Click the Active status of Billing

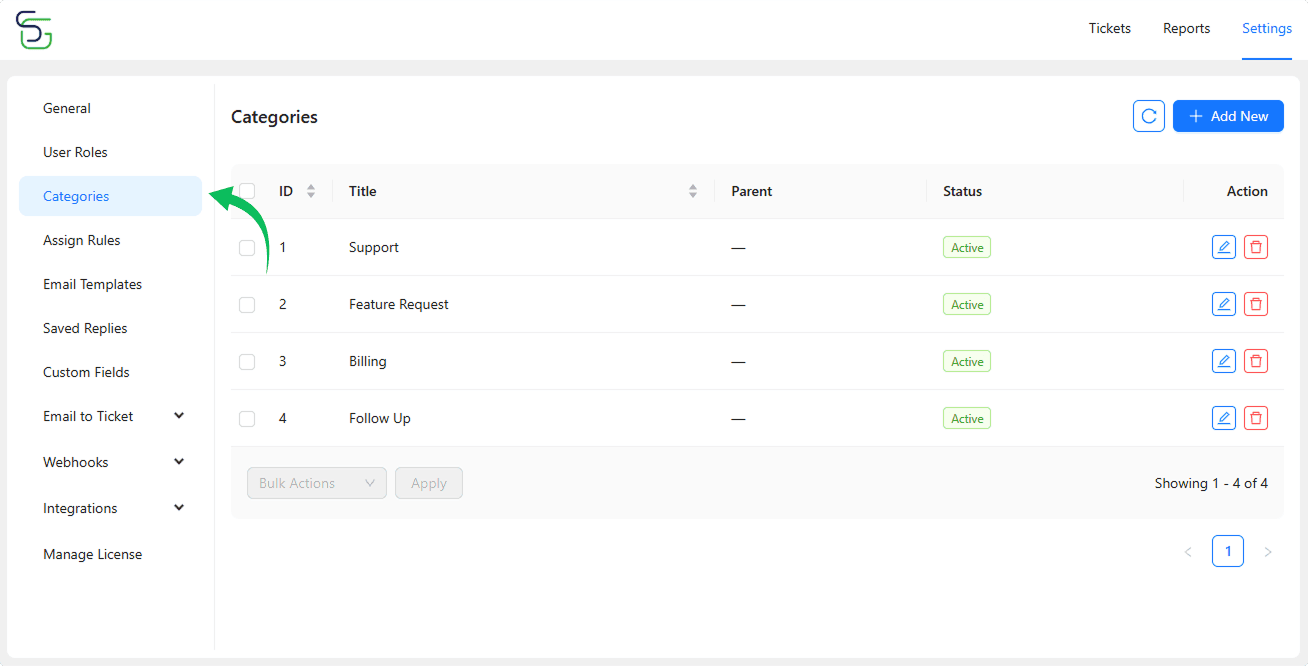pos(967,361)
